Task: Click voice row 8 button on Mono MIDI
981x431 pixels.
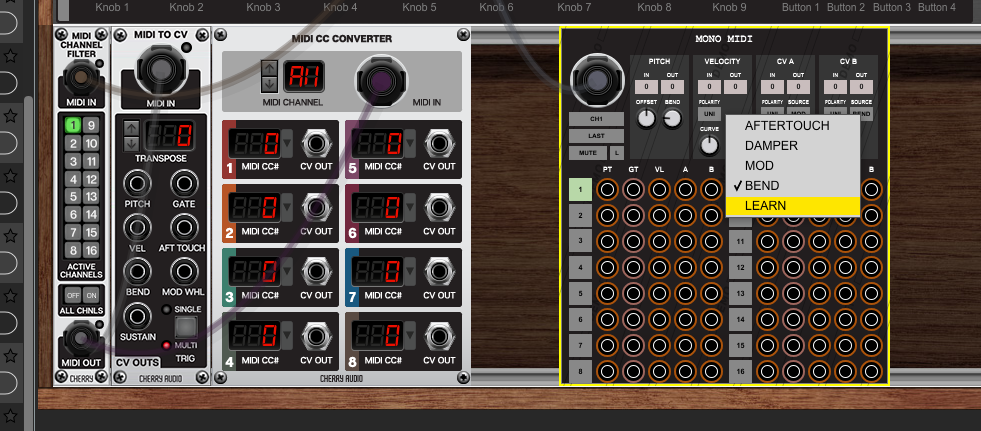Action: [x=580, y=372]
